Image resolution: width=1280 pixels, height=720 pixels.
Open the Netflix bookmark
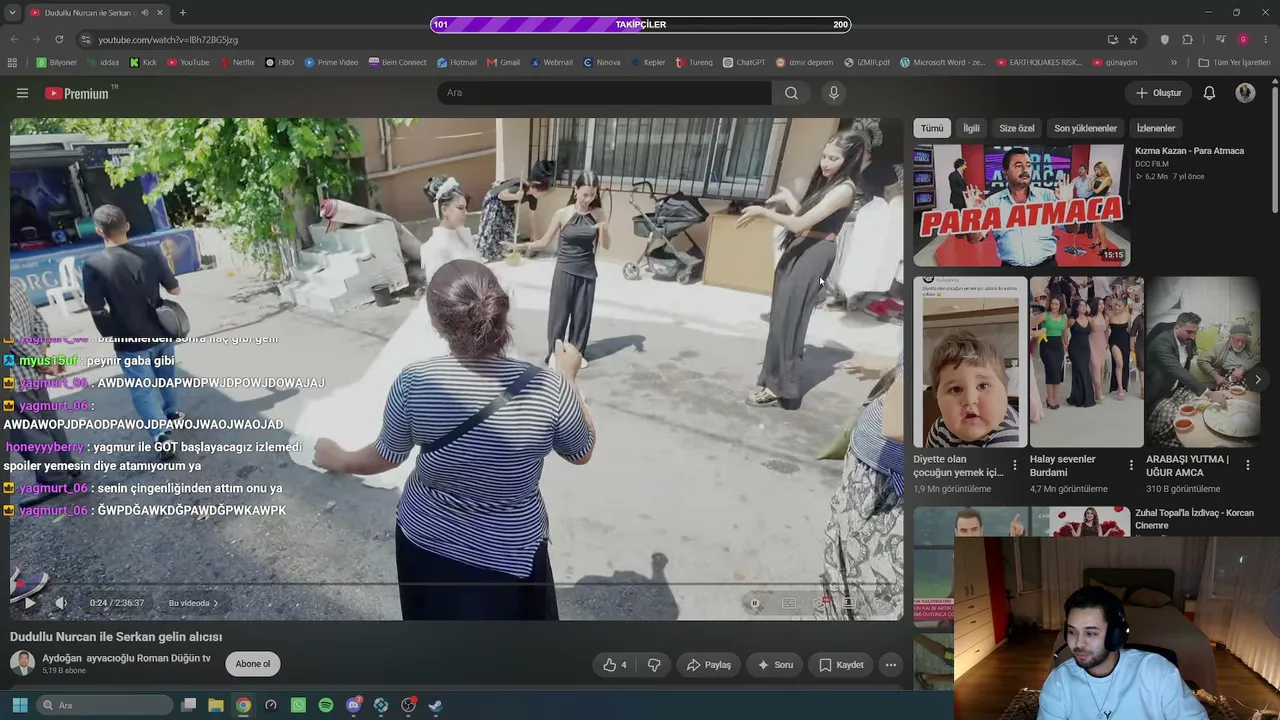click(237, 62)
